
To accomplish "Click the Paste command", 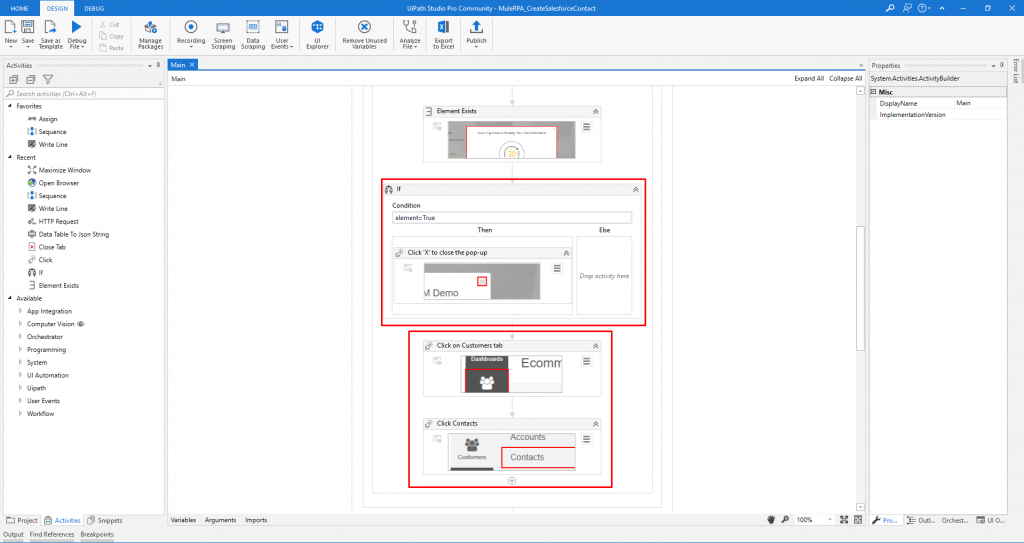I will (x=111, y=48).
